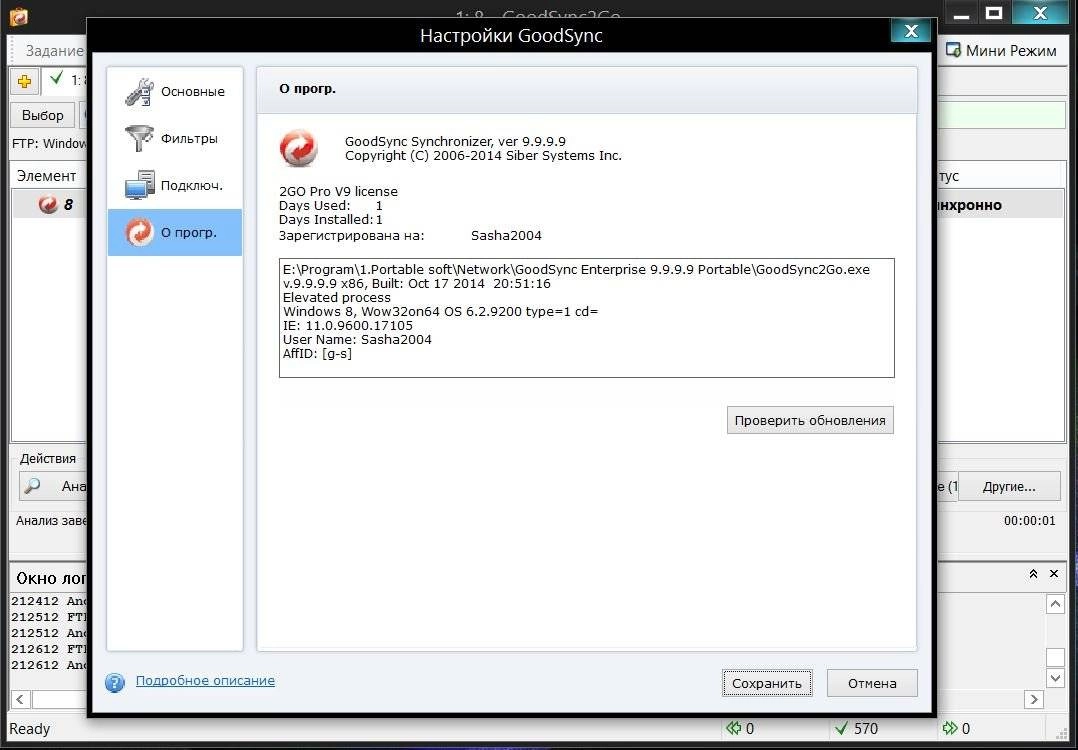
Task: Maximize the main GoodSync2Go window
Action: tap(993, 13)
